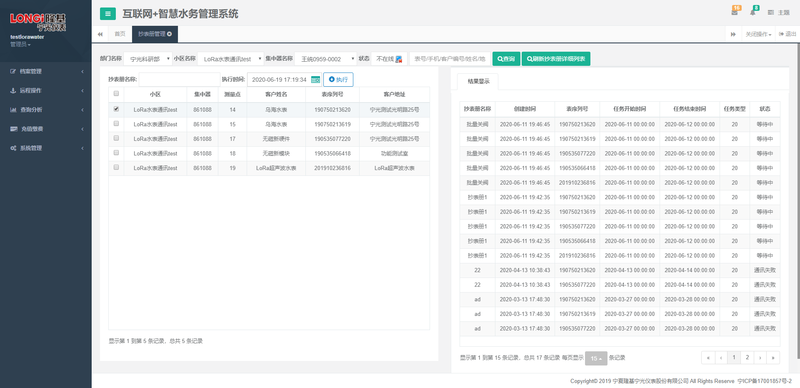Go to the previous page with ‹ button
Viewport: 800px width, 388px height.
click(721, 358)
